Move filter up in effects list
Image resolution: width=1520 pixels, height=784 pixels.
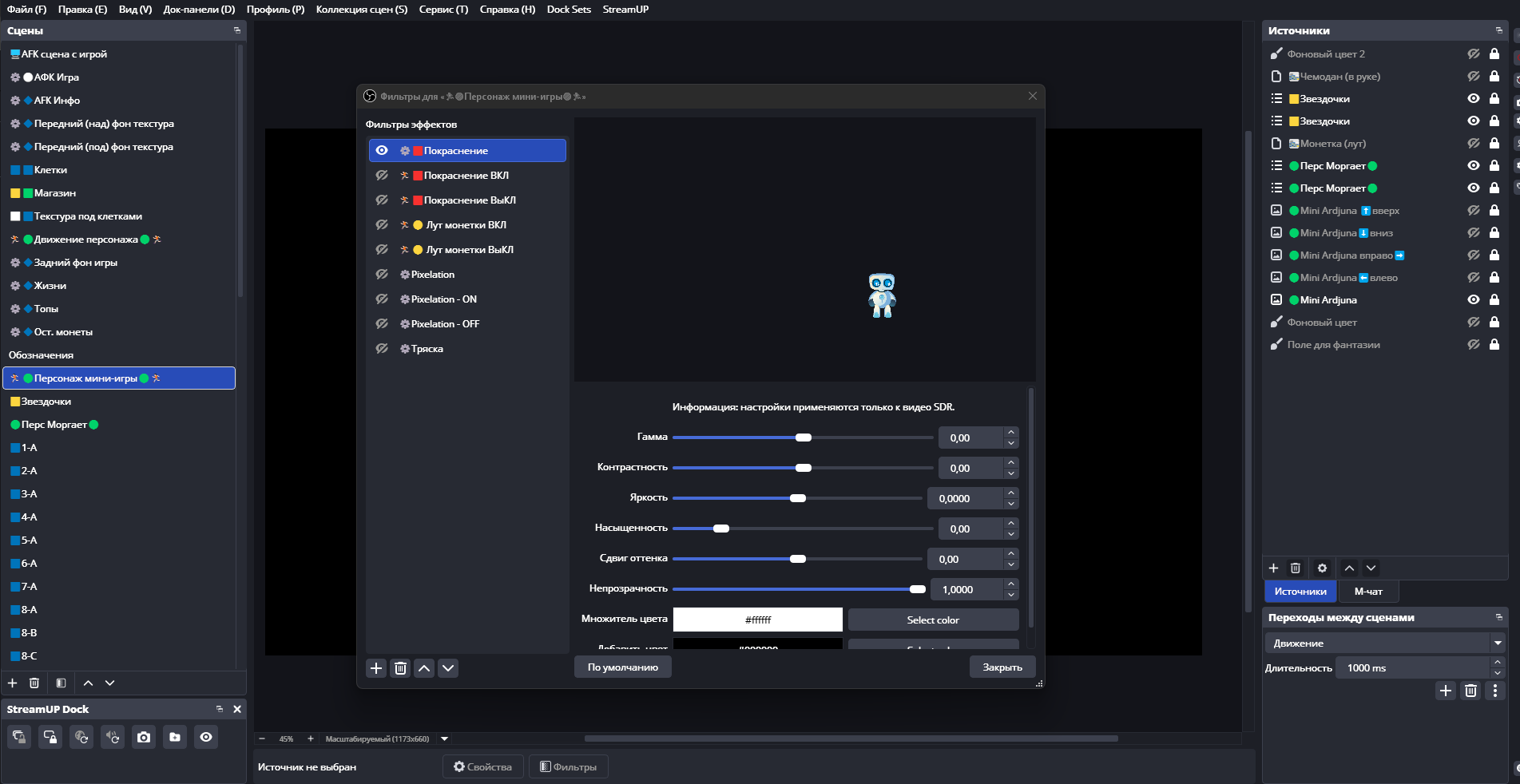tap(425, 668)
